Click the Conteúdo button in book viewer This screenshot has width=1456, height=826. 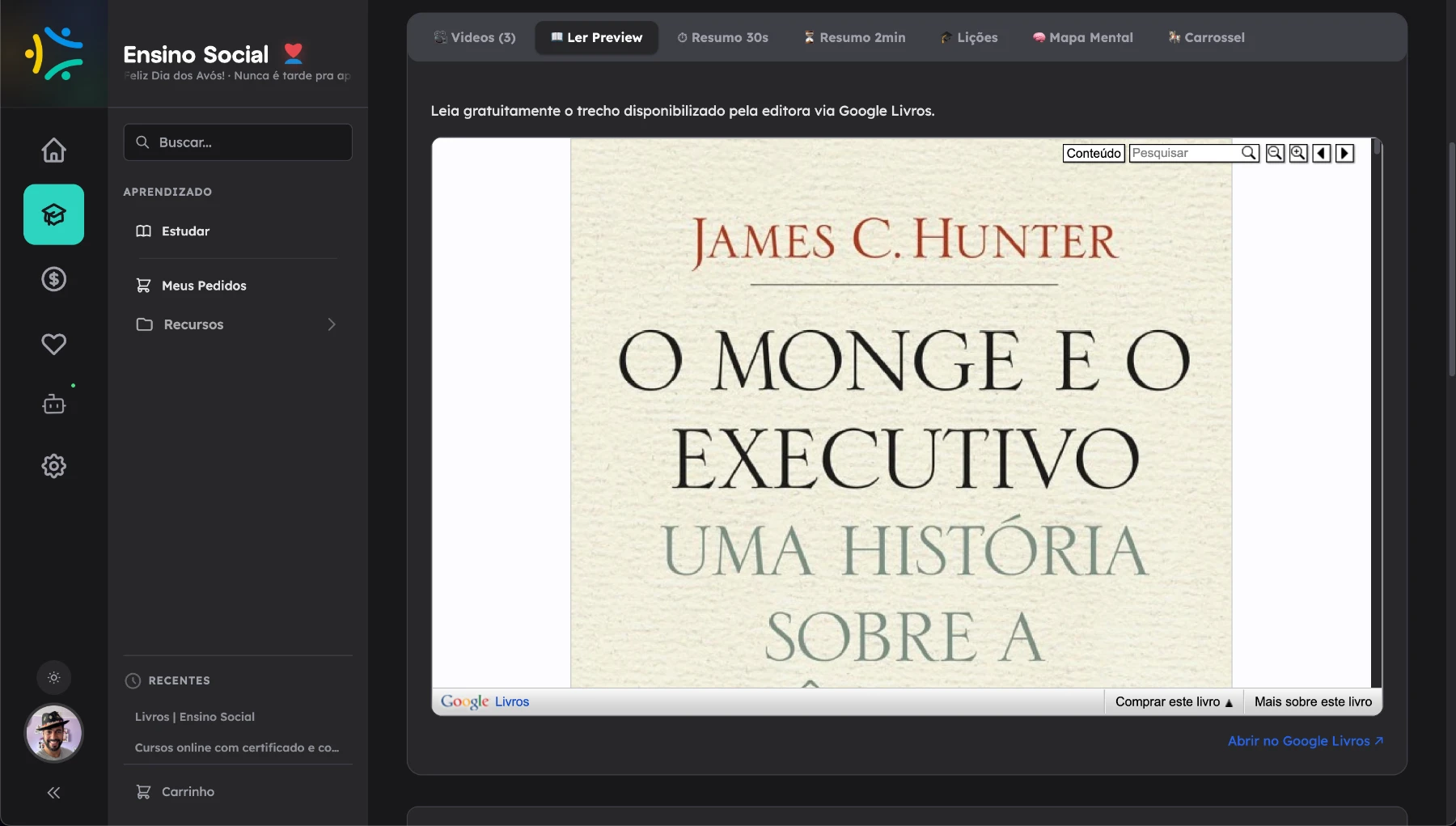[x=1094, y=153]
